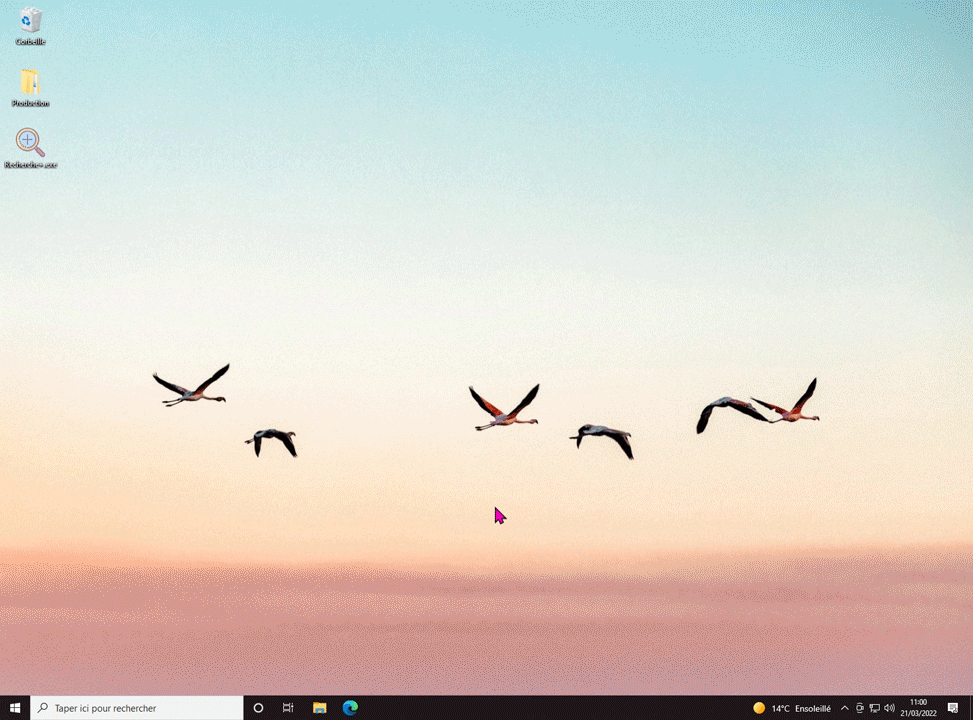Open the volume speaker tray icon
The width and height of the screenshot is (973, 720).
889,708
